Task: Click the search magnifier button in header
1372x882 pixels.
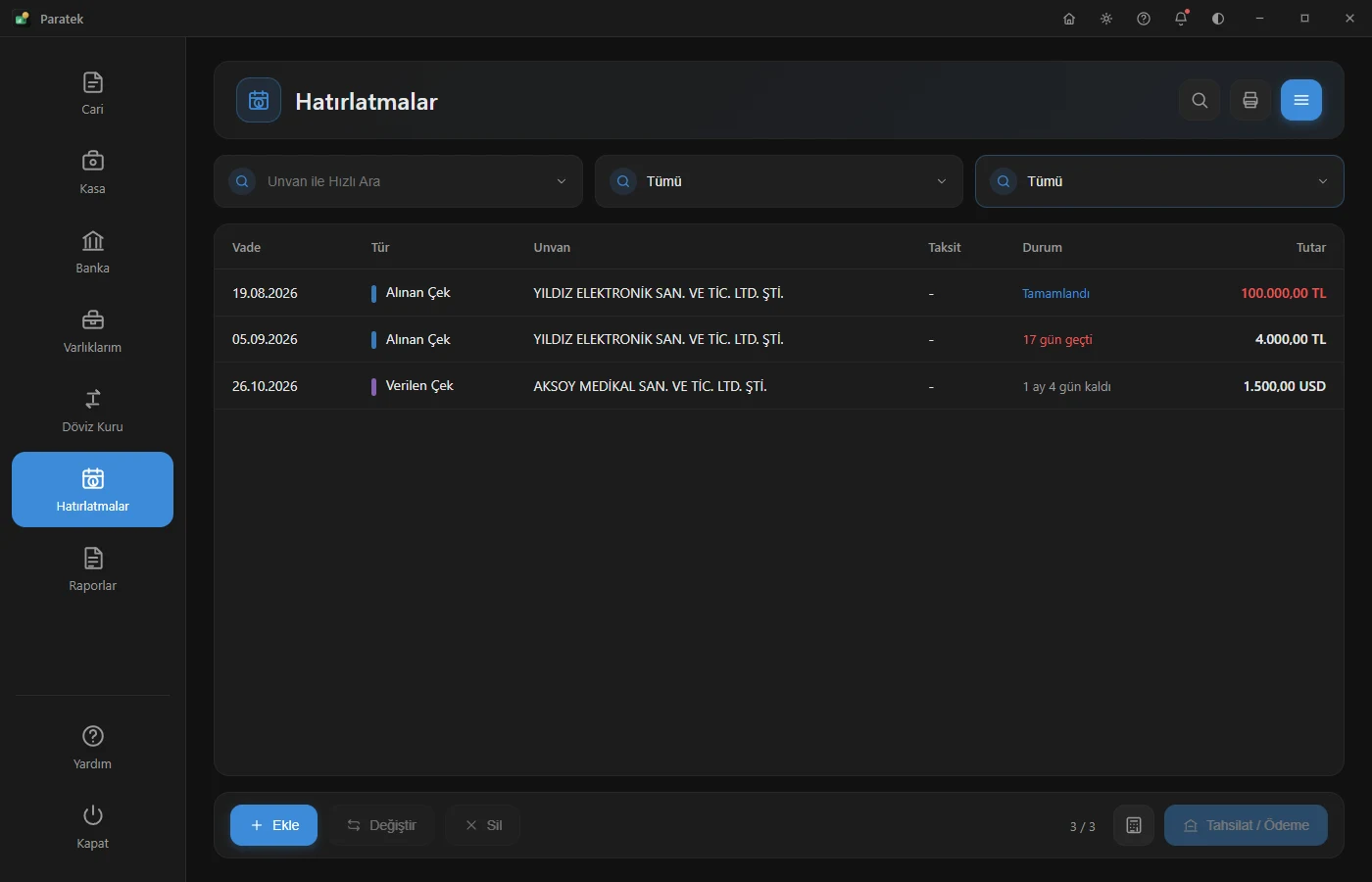Action: click(x=1200, y=100)
